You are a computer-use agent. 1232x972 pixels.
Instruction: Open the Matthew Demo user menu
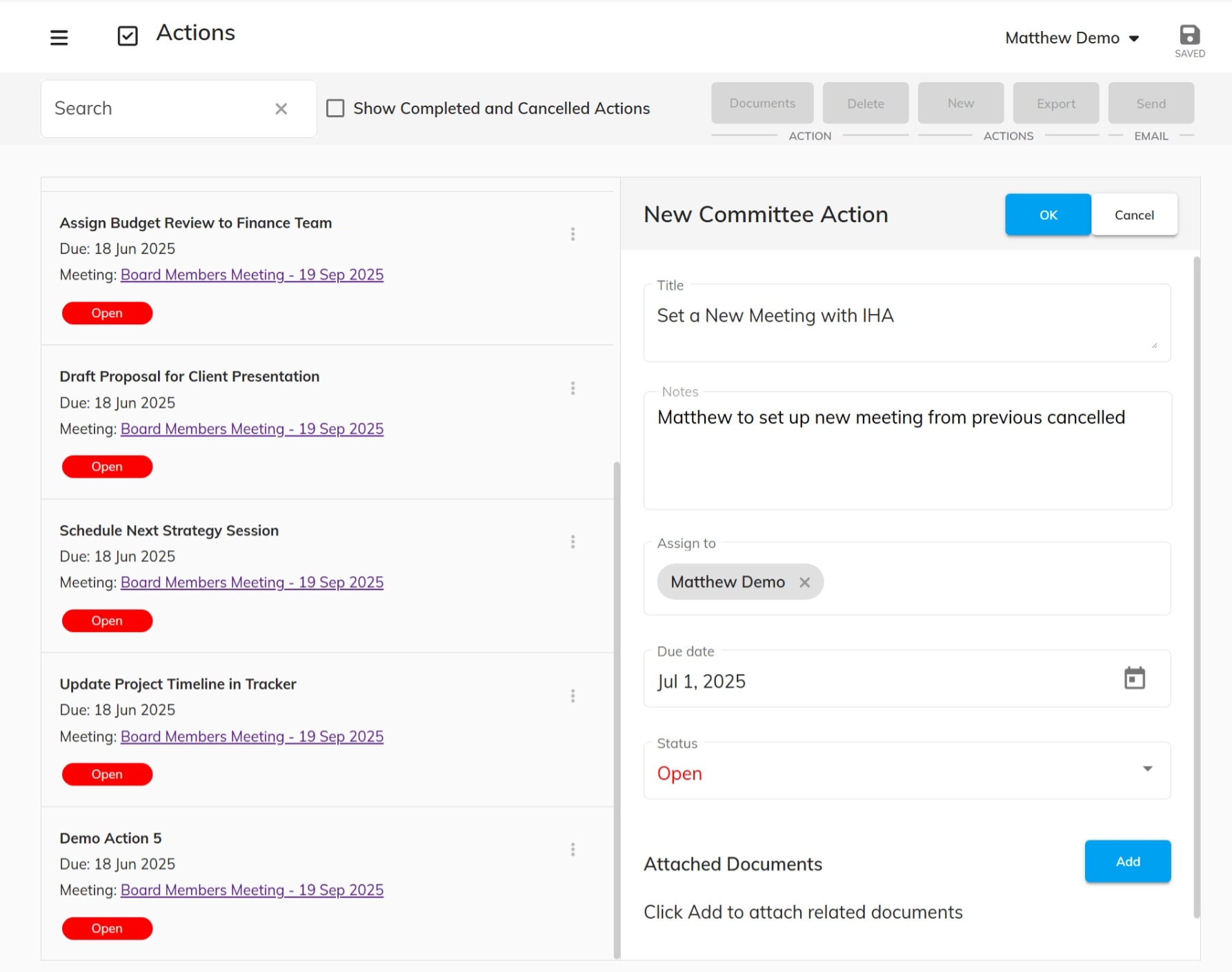pyautogui.click(x=1071, y=38)
